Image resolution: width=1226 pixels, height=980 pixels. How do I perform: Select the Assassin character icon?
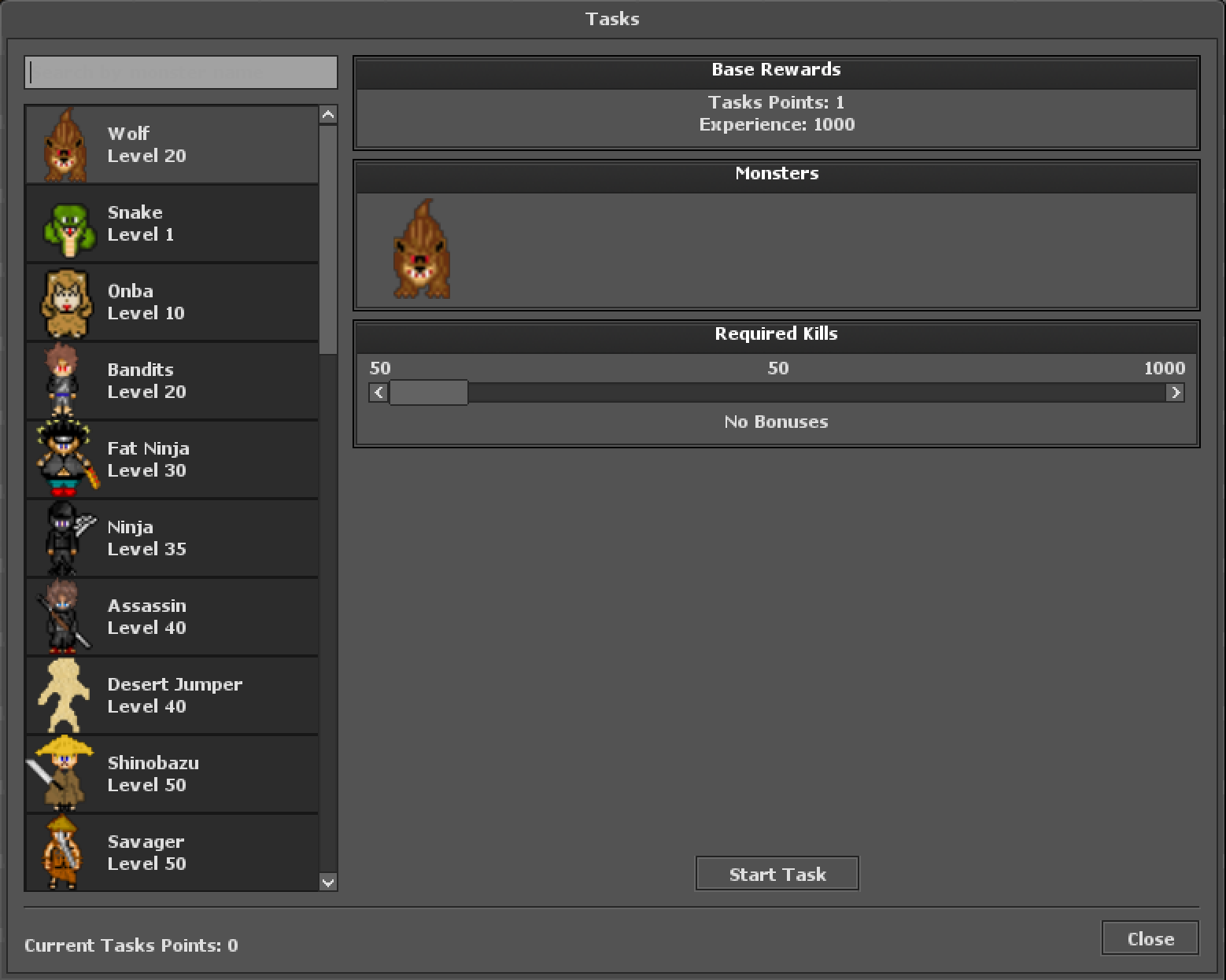(63, 617)
